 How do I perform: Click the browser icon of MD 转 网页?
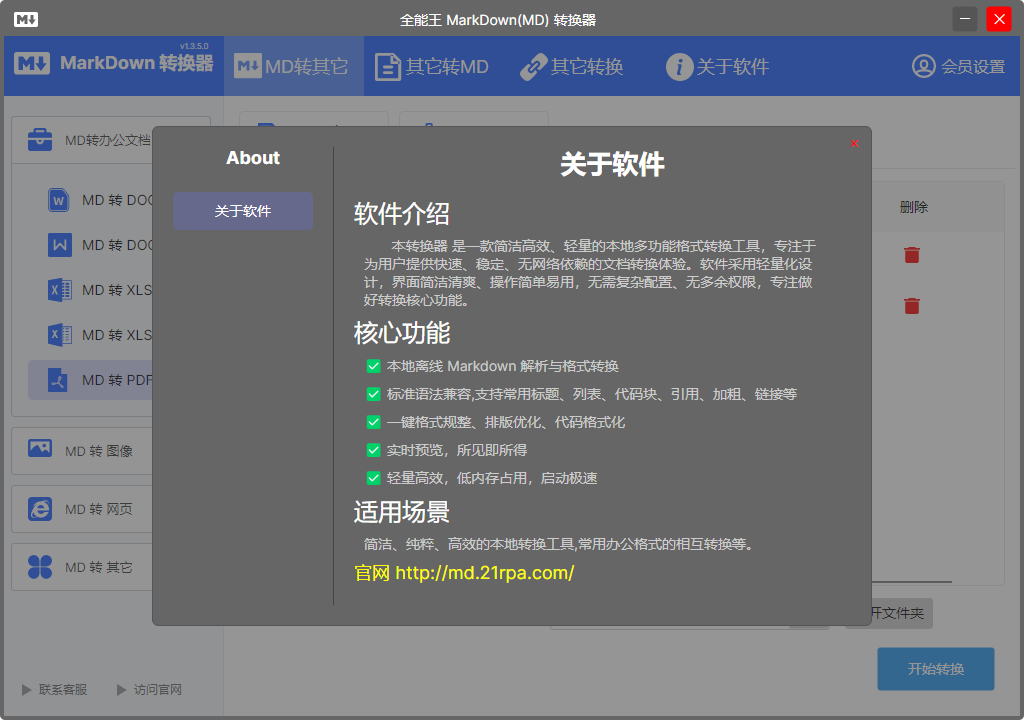coord(40,509)
